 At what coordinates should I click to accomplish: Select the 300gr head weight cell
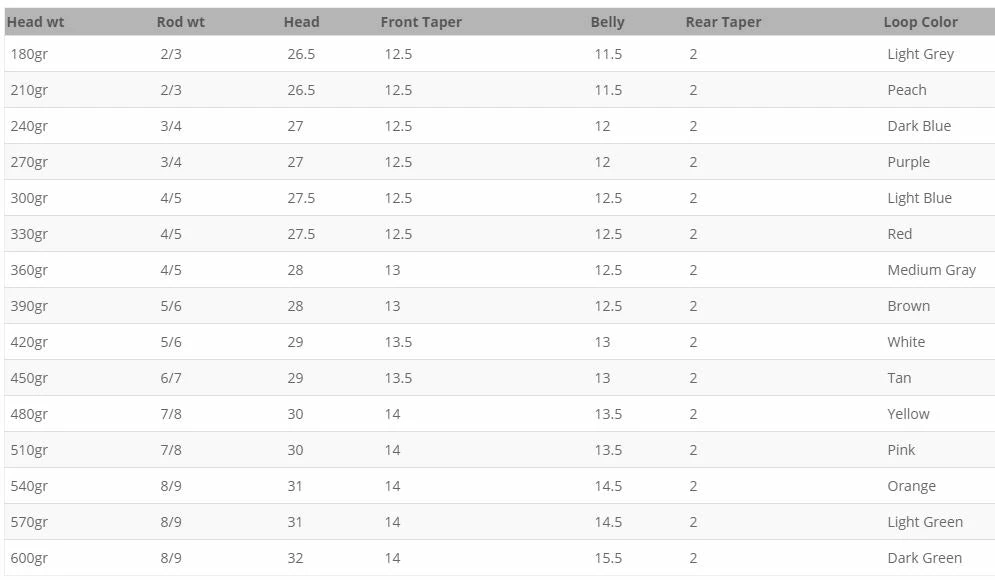pos(29,198)
